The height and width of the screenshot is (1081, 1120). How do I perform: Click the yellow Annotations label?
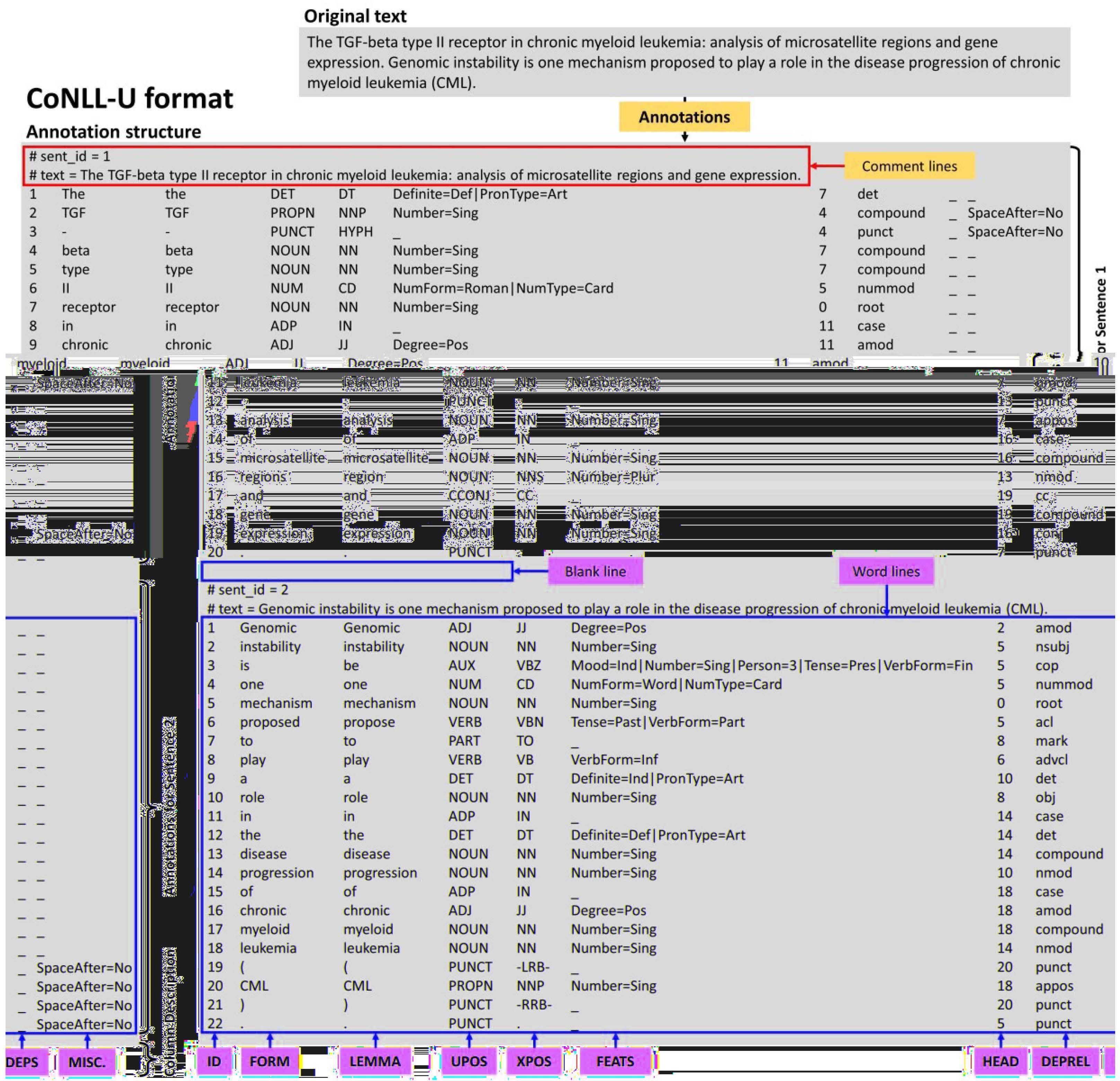click(684, 117)
